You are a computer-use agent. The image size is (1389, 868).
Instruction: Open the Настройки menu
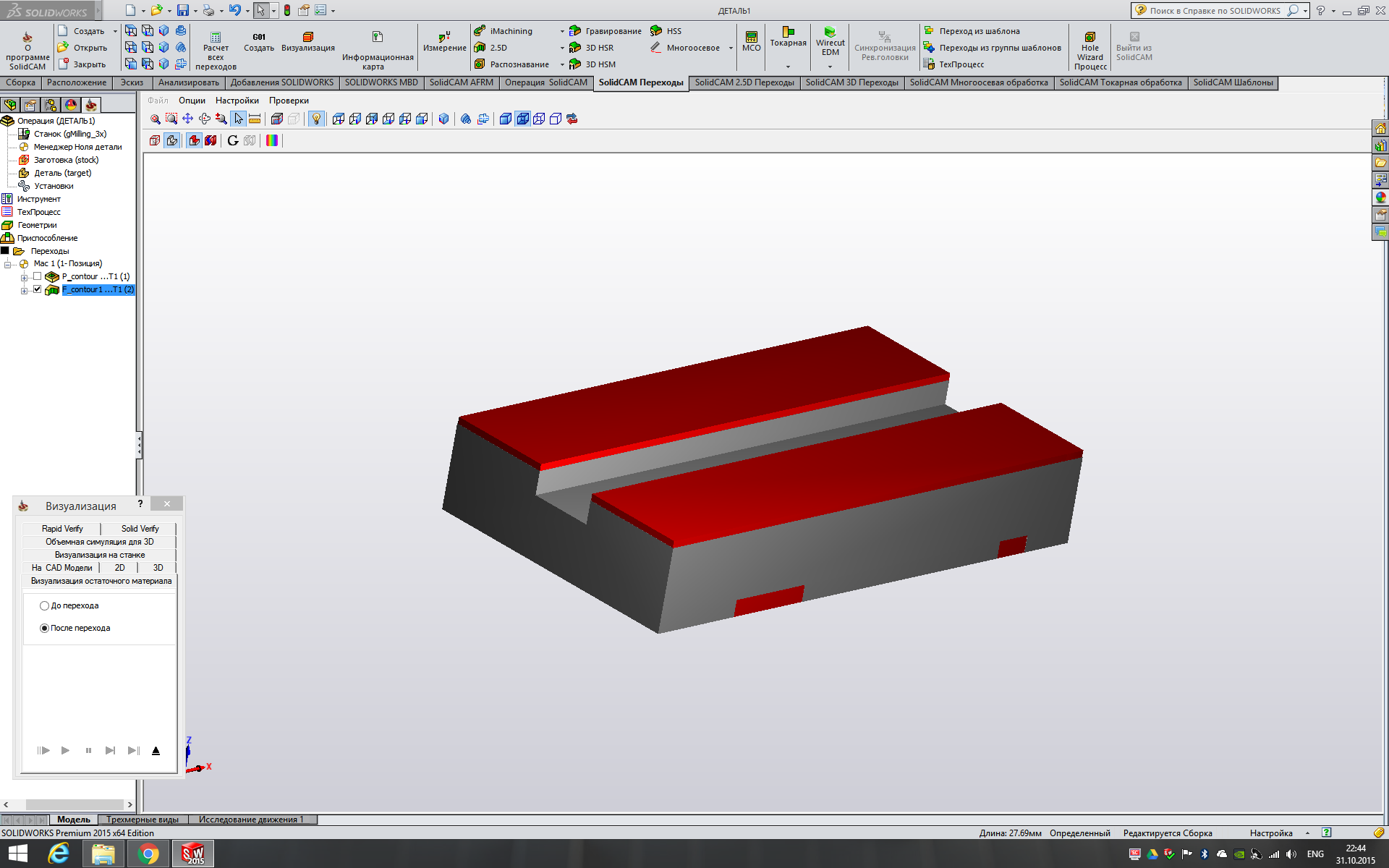coord(237,101)
